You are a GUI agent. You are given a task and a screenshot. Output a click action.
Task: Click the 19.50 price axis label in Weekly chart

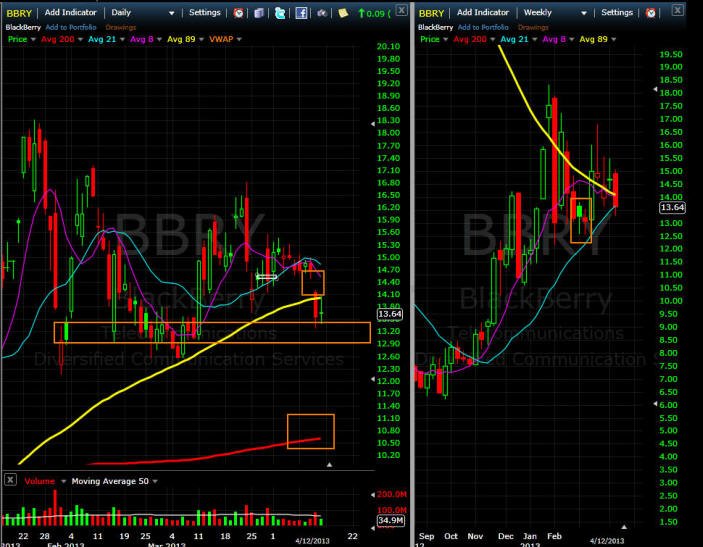click(x=671, y=54)
